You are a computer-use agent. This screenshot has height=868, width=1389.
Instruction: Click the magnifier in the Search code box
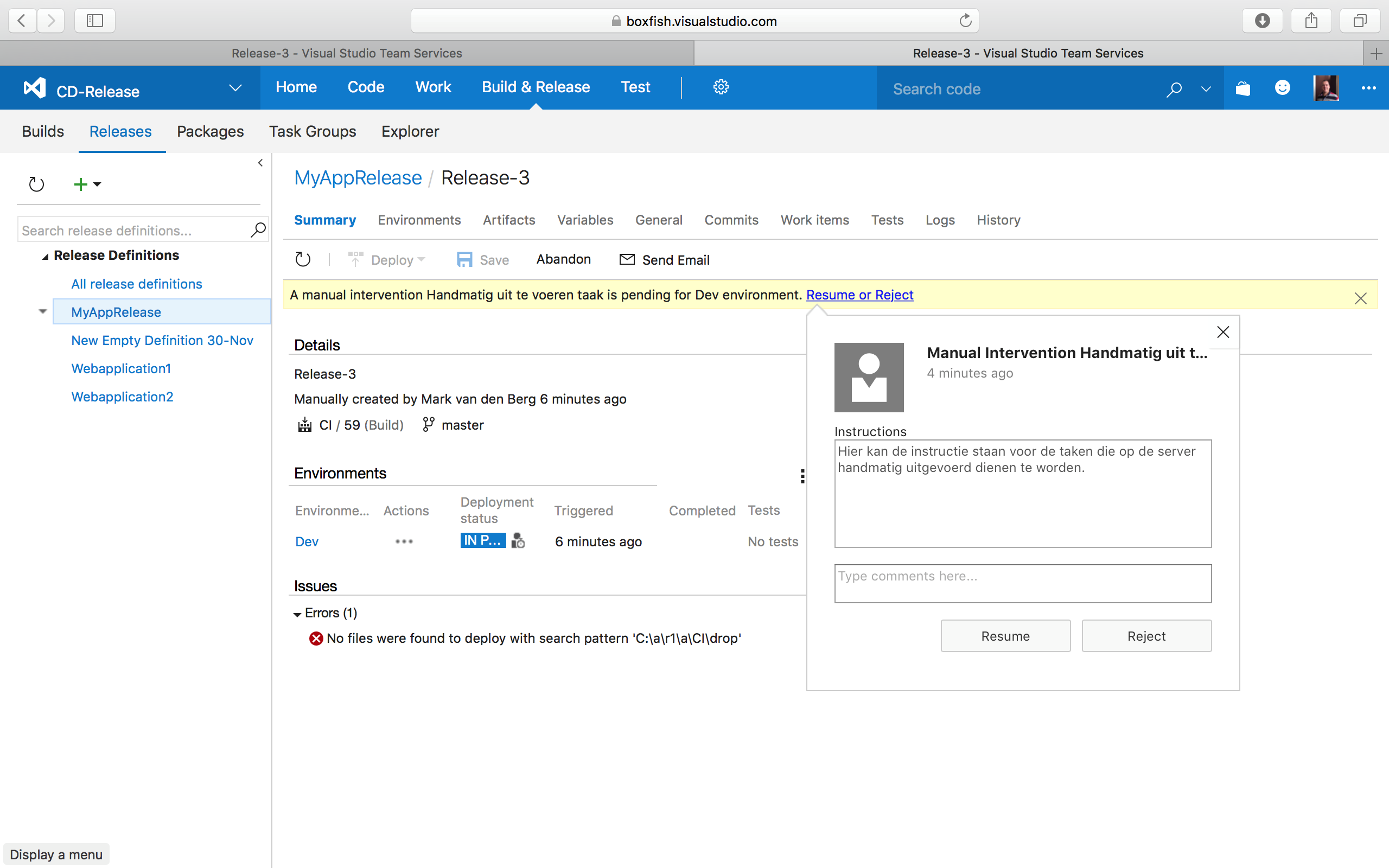point(1174,89)
